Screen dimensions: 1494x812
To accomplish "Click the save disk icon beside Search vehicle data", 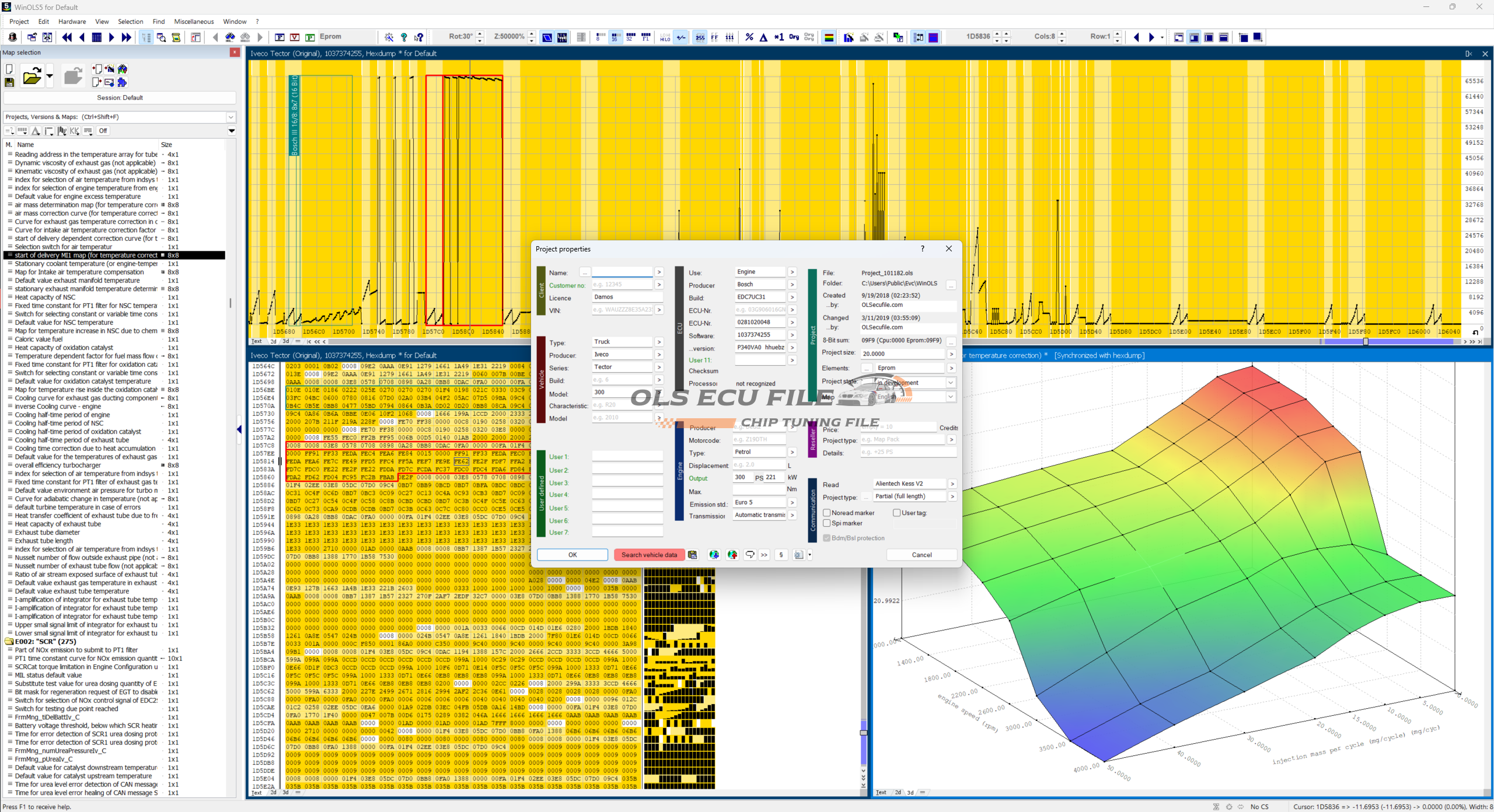I will pyautogui.click(x=693, y=555).
